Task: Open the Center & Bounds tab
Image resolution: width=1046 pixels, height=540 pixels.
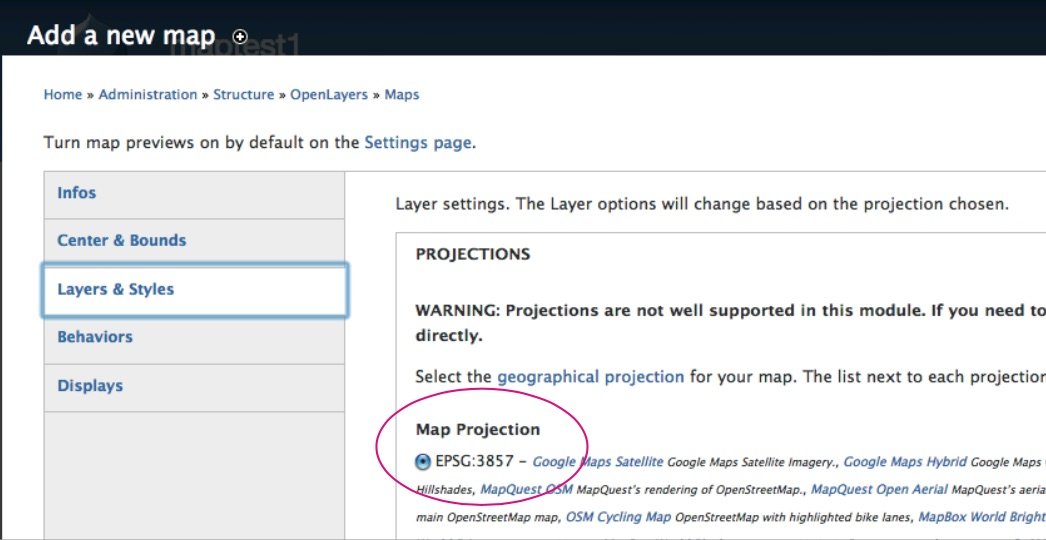Action: tap(122, 241)
